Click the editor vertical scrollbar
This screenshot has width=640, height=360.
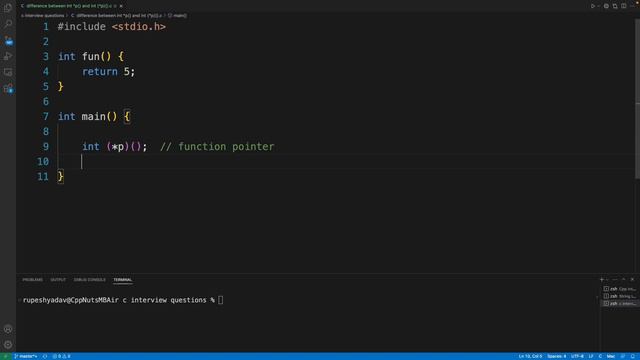[637, 98]
